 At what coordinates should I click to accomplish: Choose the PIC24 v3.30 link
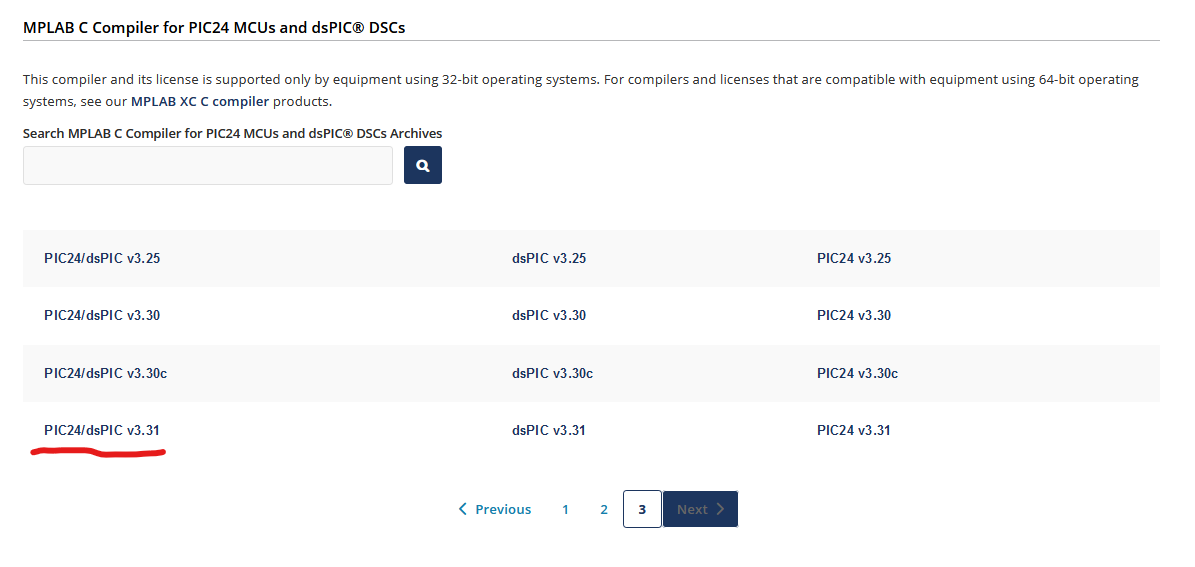[x=853, y=315]
